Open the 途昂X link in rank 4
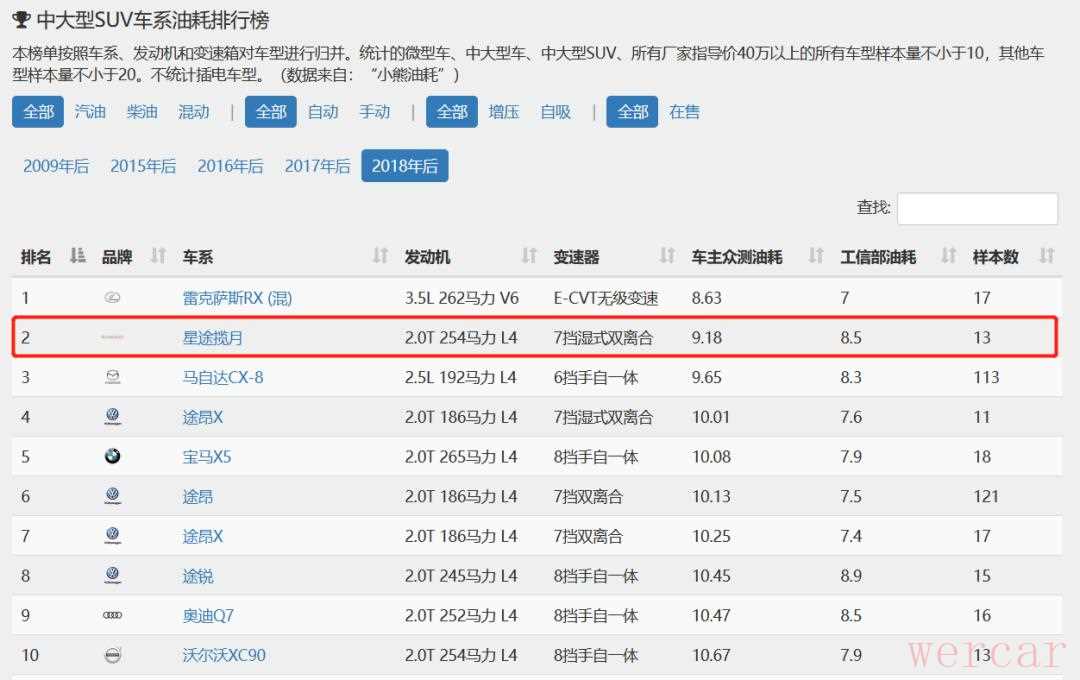This screenshot has width=1080, height=680. click(x=202, y=418)
